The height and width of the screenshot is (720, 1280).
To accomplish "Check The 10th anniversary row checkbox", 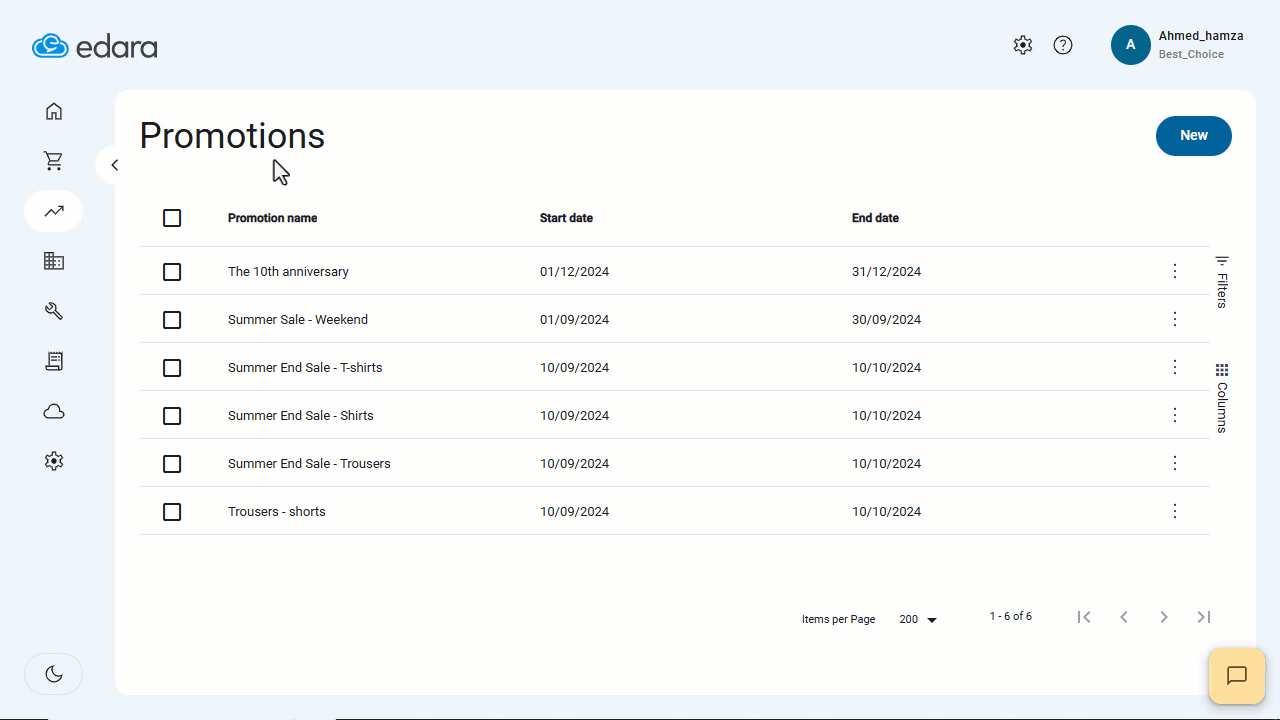I will (172, 272).
